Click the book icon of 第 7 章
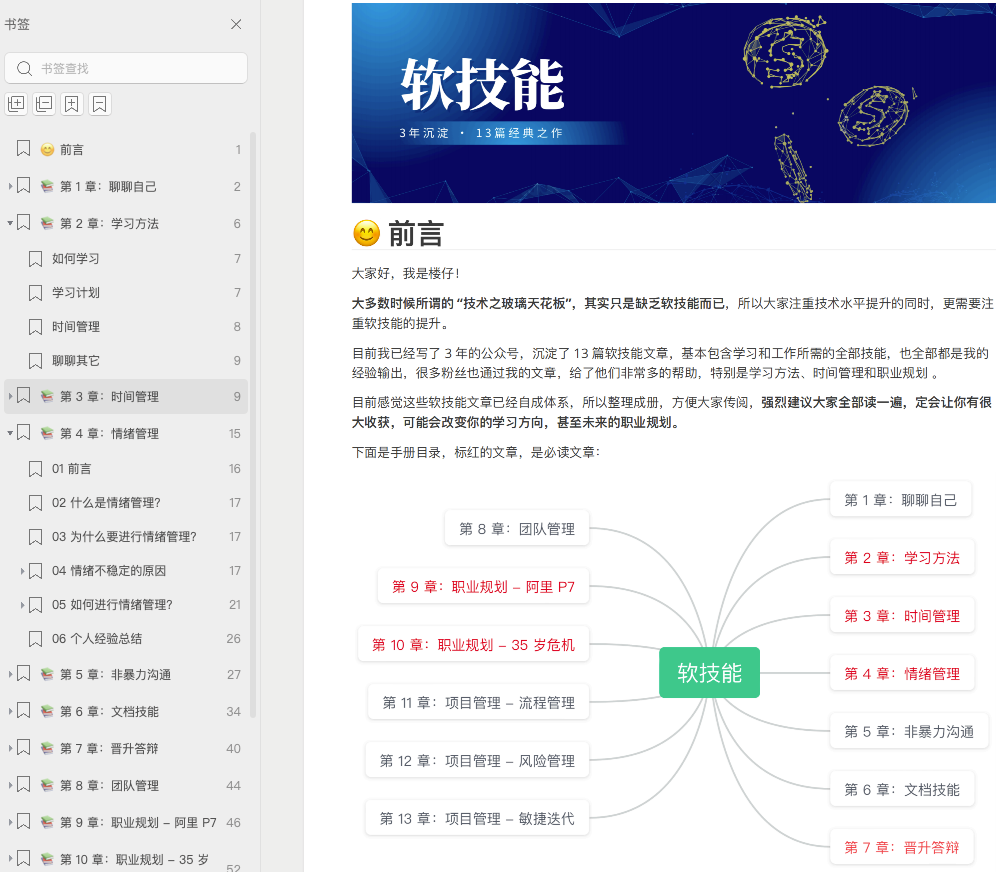1004x872 pixels. coord(47,748)
